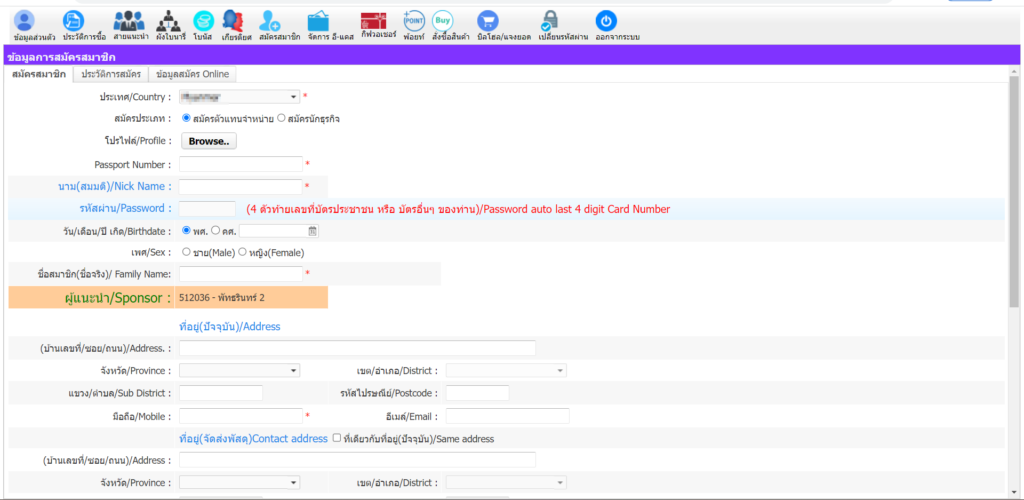
Task: Switch to the ข้อมูลสมัคร Online tab
Action: (192, 74)
